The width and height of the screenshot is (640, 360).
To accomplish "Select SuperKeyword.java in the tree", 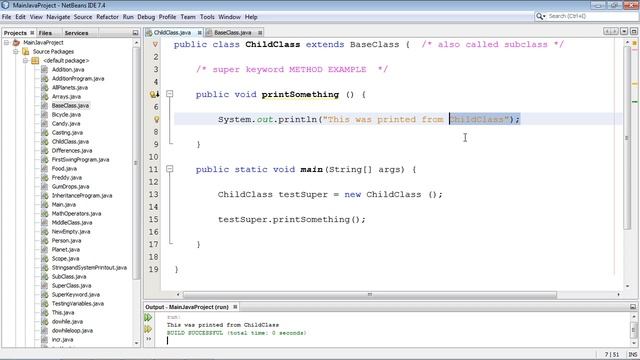I will [76, 294].
